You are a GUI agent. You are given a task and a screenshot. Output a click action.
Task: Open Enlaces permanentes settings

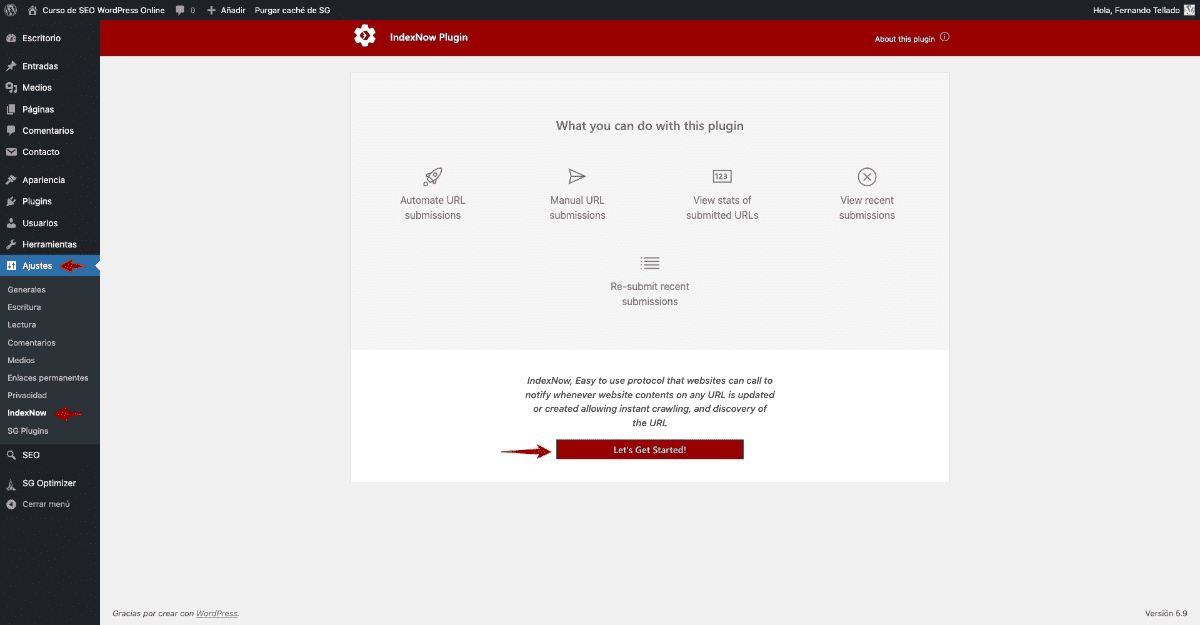[48, 378]
